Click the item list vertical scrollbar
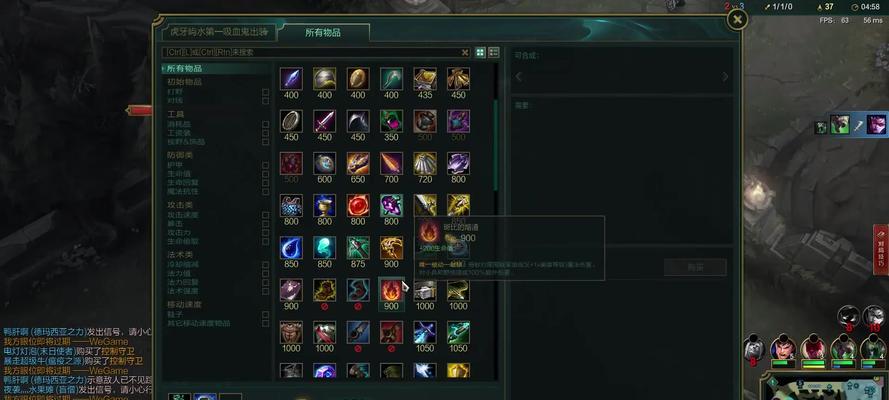 [x=496, y=146]
